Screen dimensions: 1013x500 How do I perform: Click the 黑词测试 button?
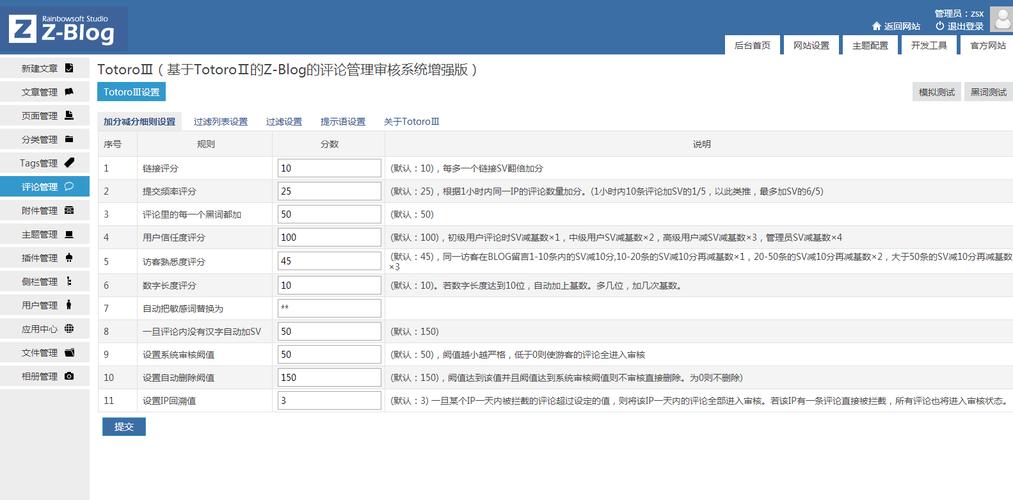coord(988,92)
